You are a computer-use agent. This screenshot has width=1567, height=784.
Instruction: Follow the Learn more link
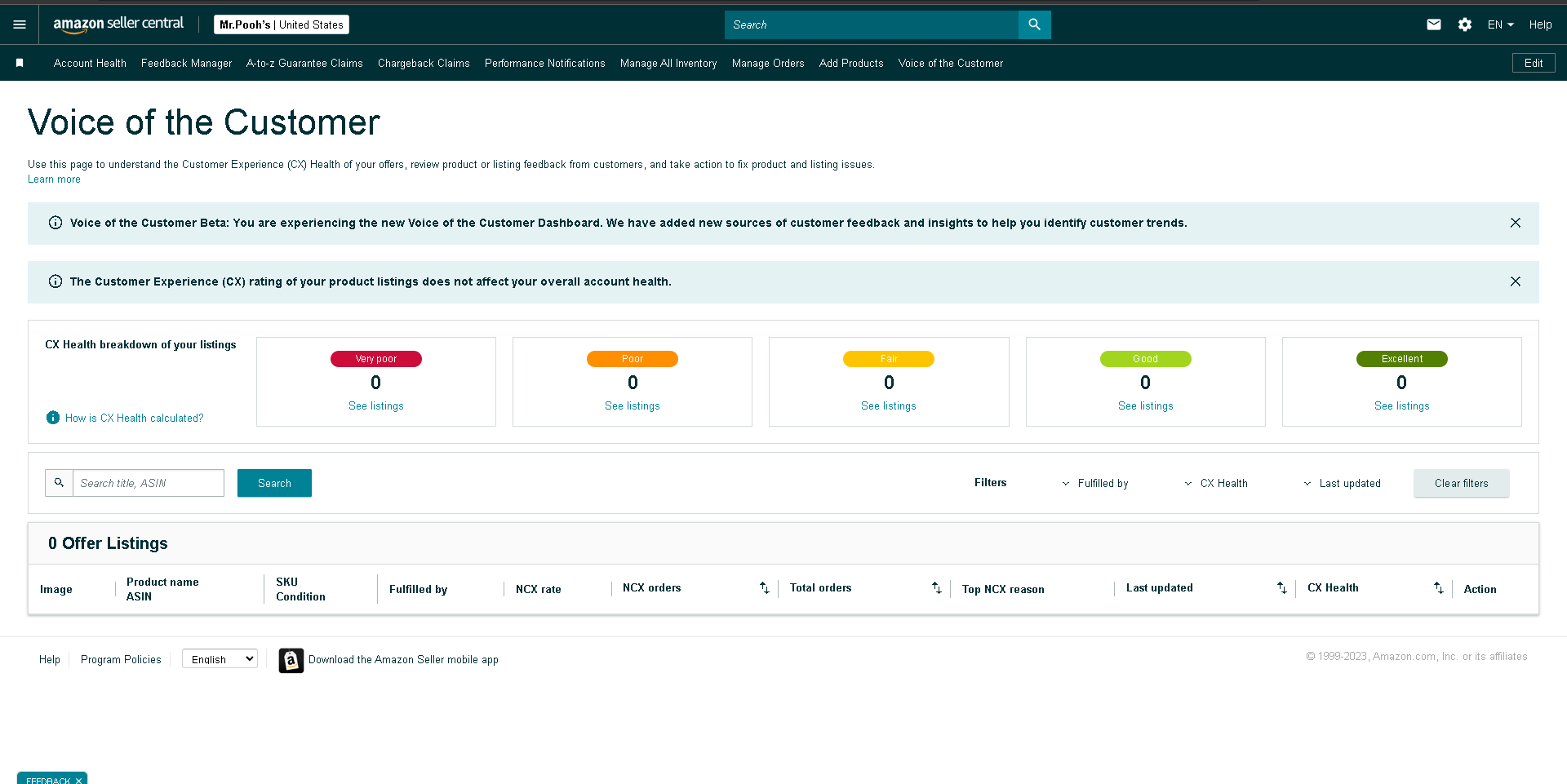tap(54, 179)
